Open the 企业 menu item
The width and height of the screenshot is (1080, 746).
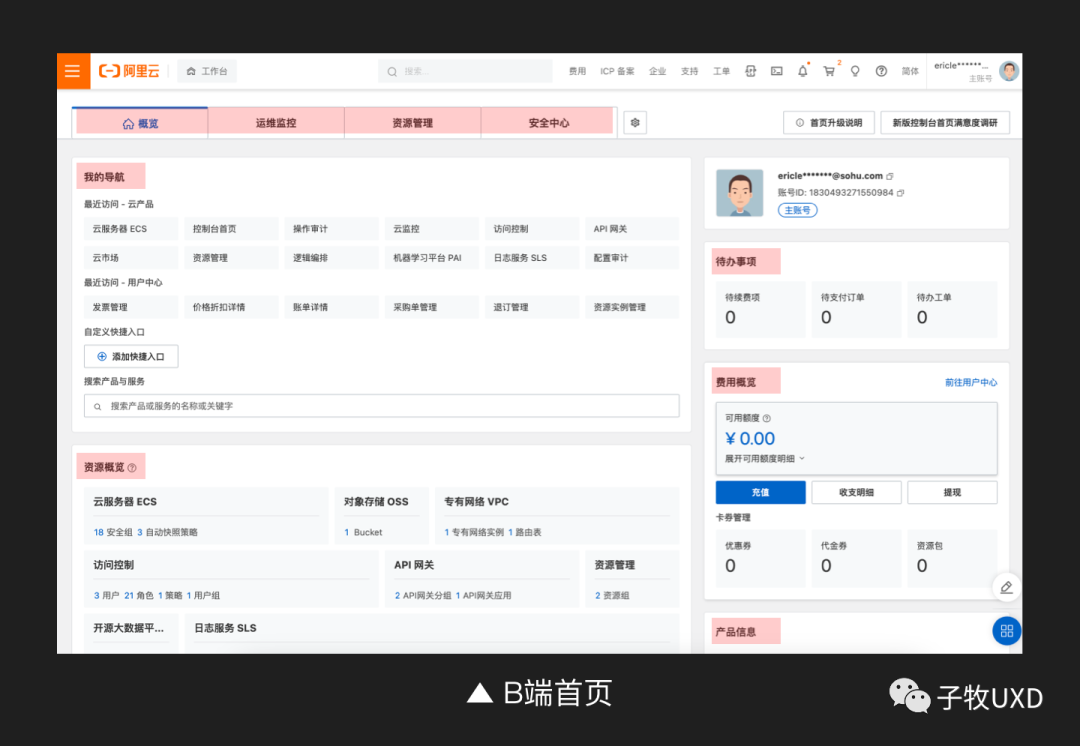(x=657, y=71)
